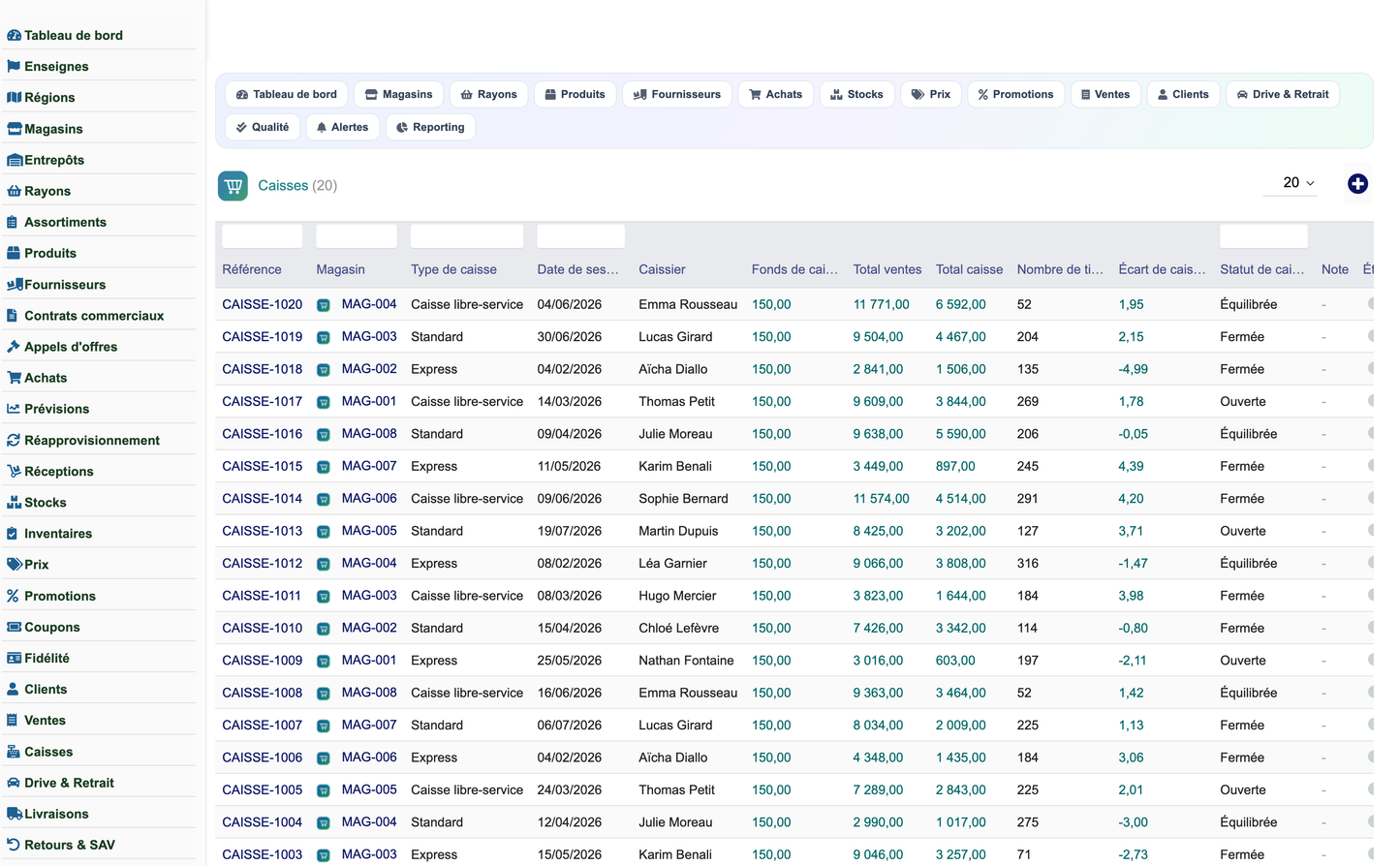The image size is (1400, 866).
Task: Open Fournisseurs tab in top navigation
Action: click(x=677, y=94)
